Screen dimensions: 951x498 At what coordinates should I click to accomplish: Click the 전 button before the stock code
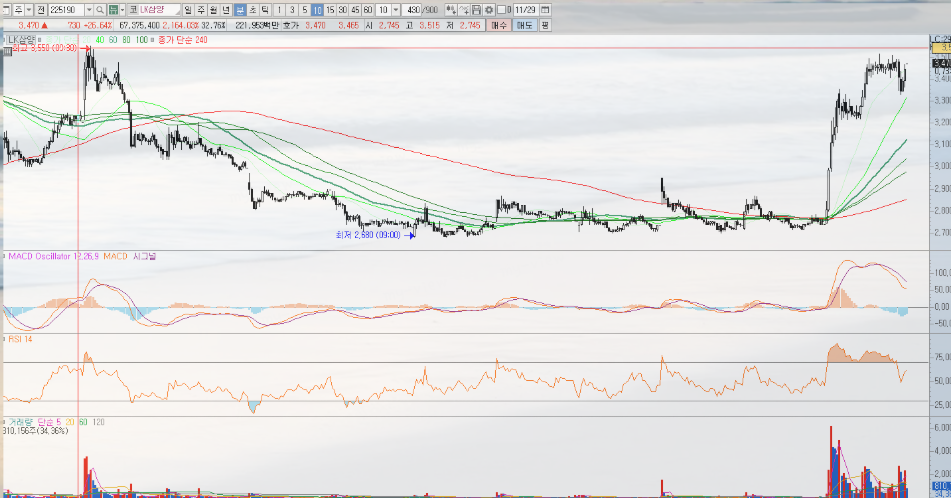[41, 10]
